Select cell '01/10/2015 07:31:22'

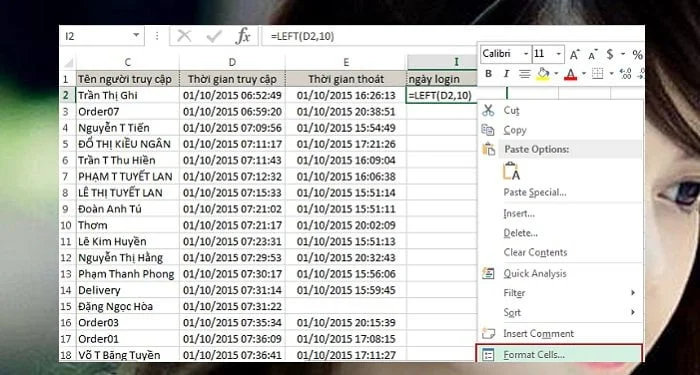(x=232, y=306)
